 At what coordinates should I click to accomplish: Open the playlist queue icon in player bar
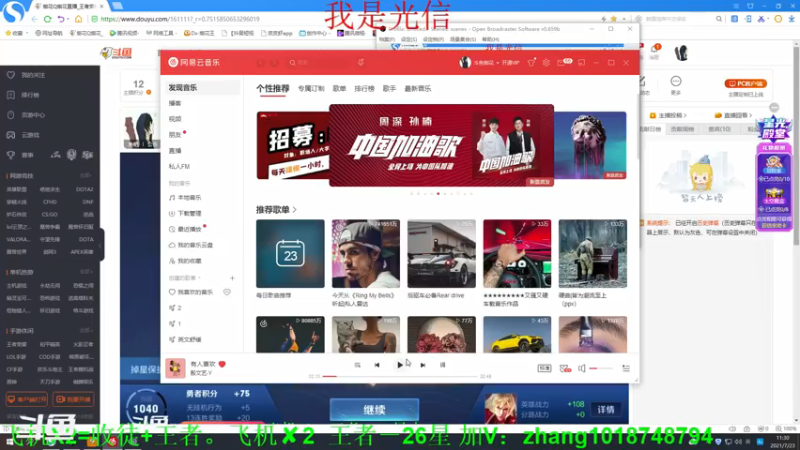[x=626, y=368]
